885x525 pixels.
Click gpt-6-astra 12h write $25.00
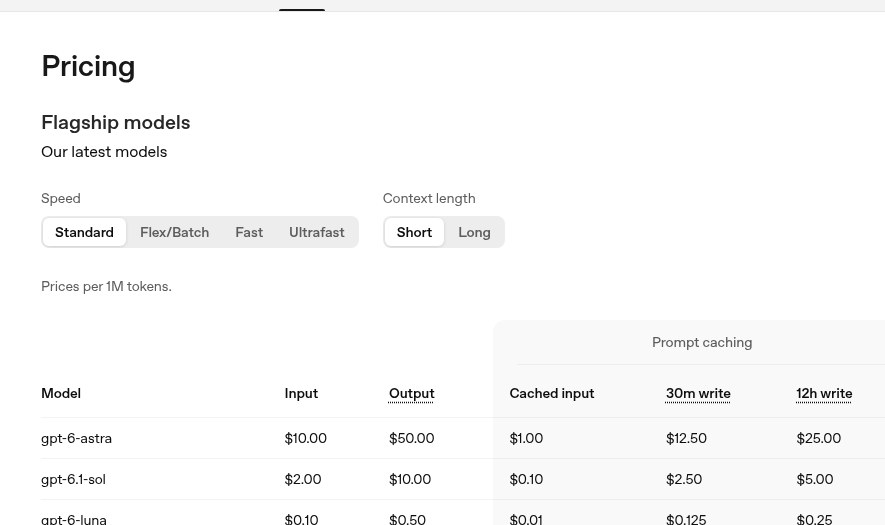818,438
